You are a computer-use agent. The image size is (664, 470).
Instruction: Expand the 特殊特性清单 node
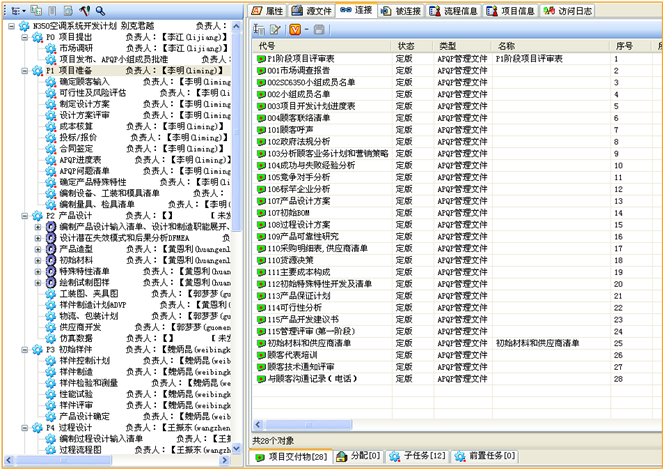point(38,271)
